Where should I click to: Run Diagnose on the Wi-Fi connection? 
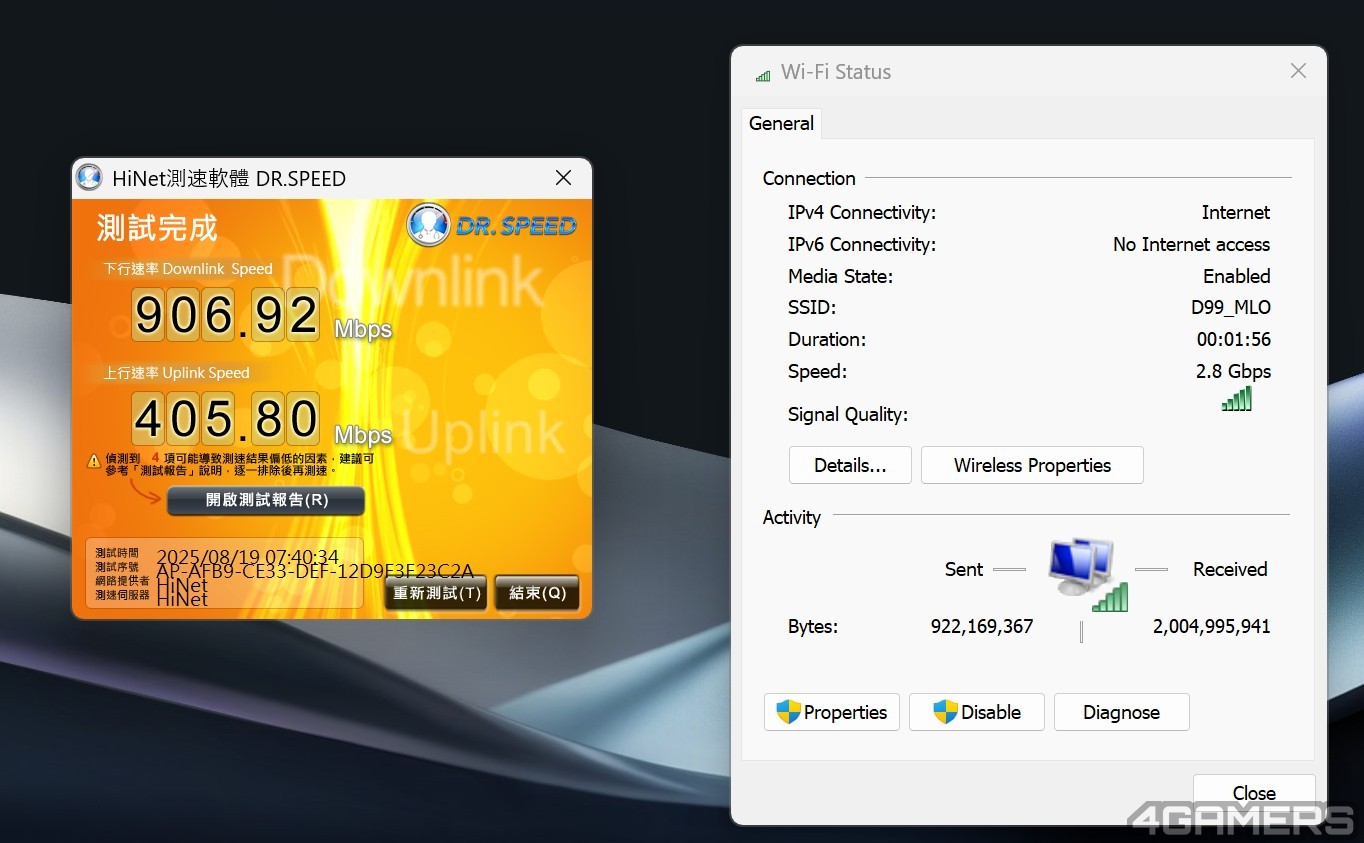(x=1122, y=712)
